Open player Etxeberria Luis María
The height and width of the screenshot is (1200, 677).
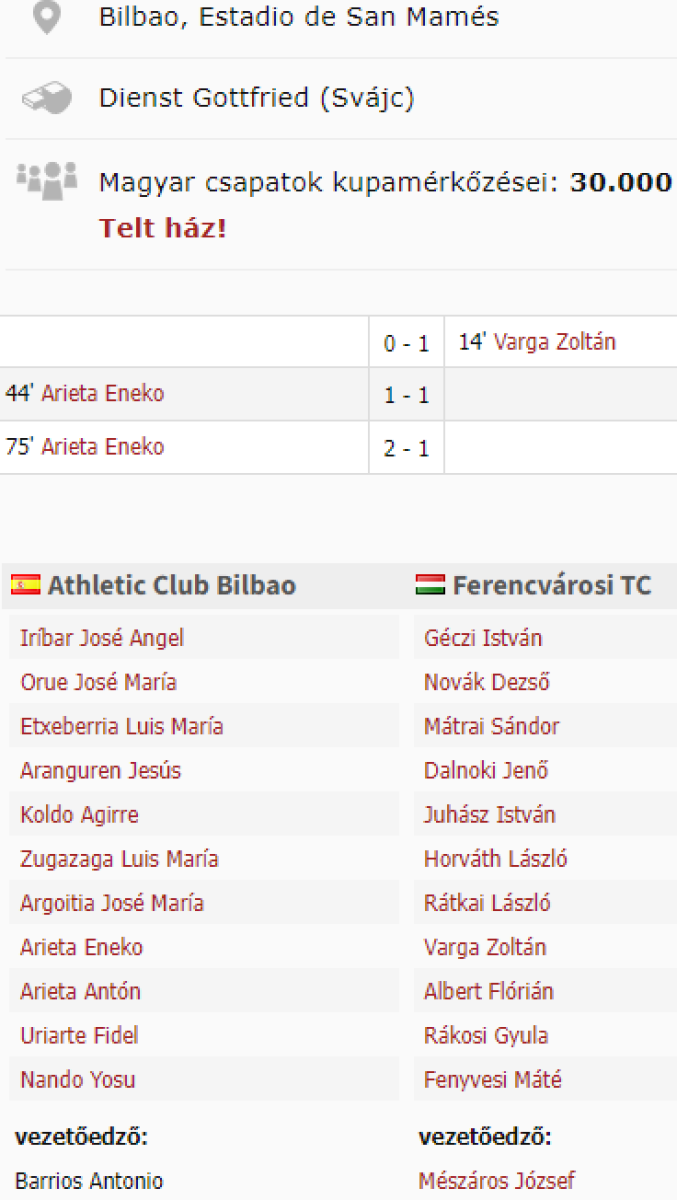[x=122, y=726]
